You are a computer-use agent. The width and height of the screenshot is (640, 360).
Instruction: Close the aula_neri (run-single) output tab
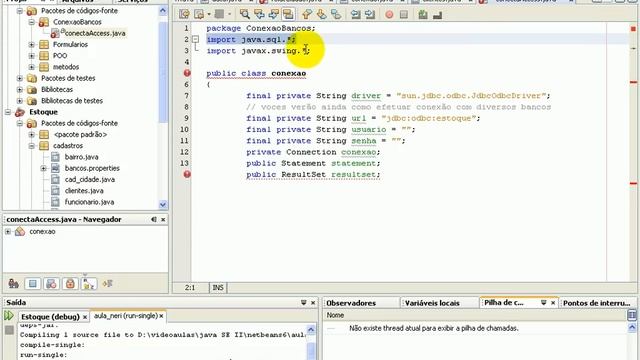[x=161, y=316]
